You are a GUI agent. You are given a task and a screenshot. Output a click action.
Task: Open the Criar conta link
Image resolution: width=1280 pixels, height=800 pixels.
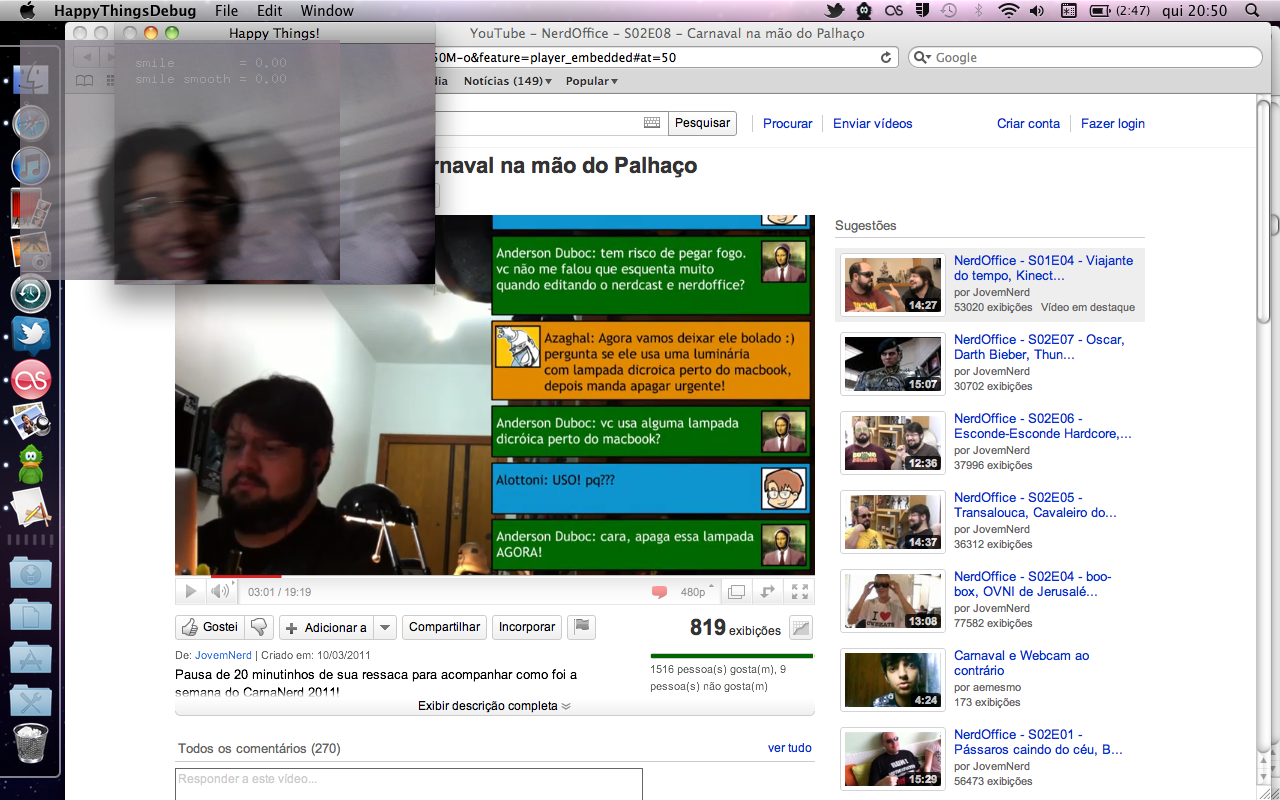[x=1028, y=123]
